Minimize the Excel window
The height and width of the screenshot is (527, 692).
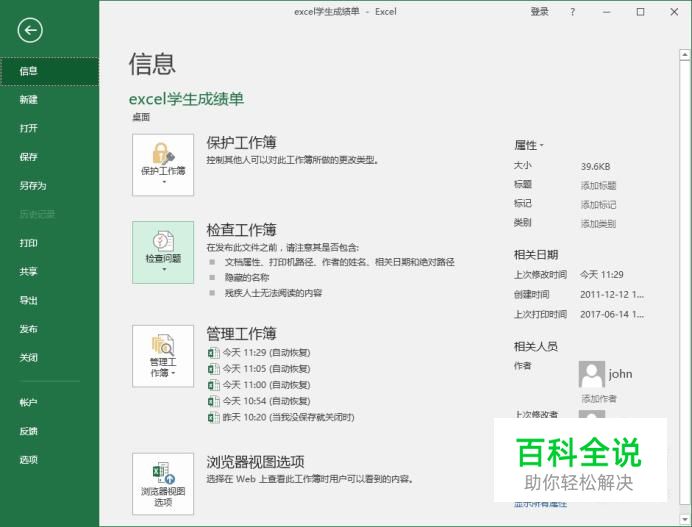point(607,12)
